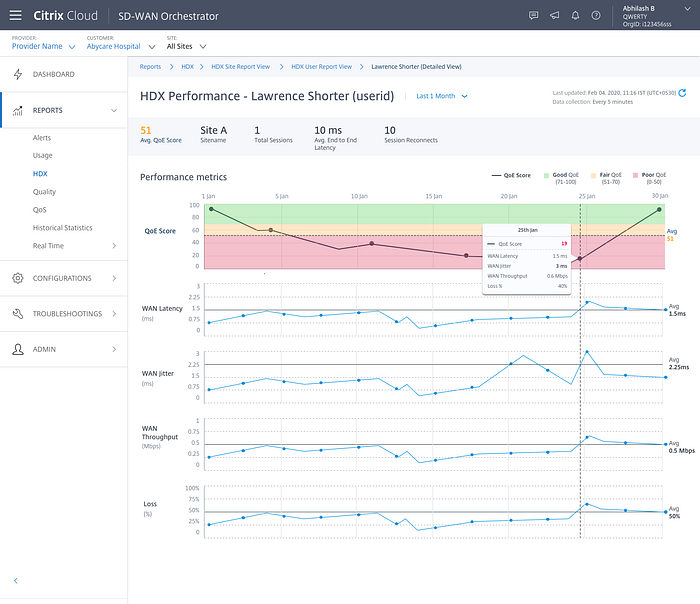Click the Fair QoE orange legend swatch
This screenshot has width=700, height=604.
click(x=593, y=175)
